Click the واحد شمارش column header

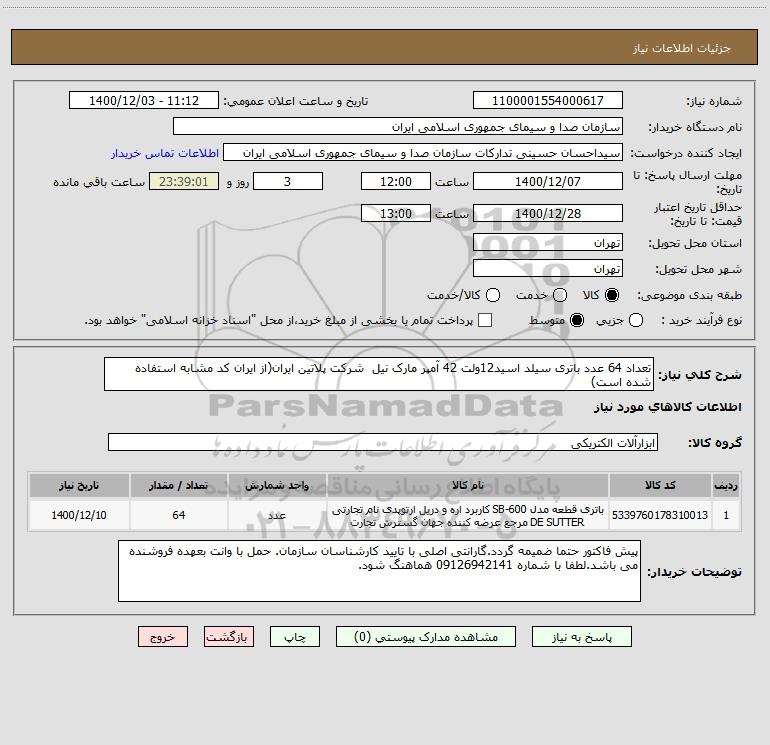pyautogui.click(x=277, y=485)
